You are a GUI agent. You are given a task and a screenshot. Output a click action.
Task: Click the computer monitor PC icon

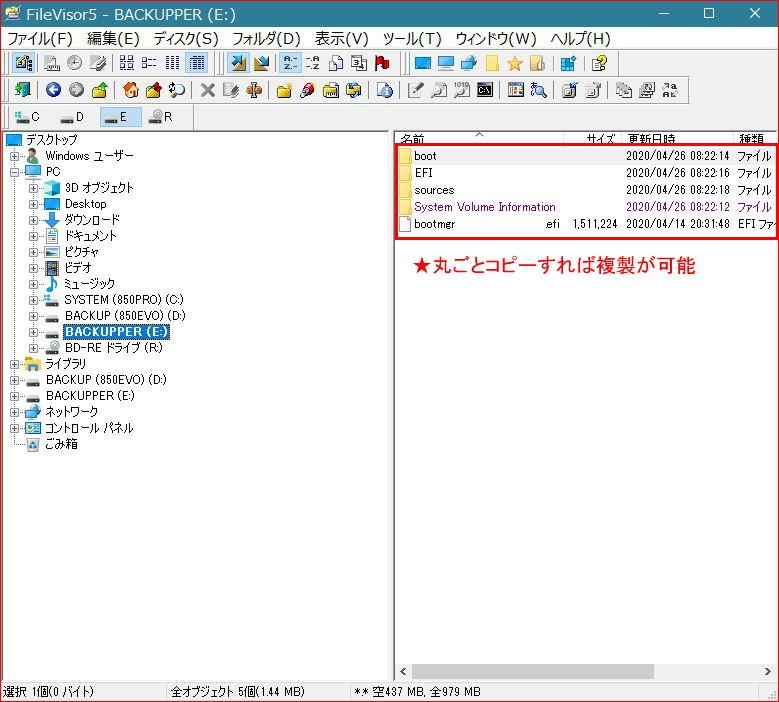[446, 63]
